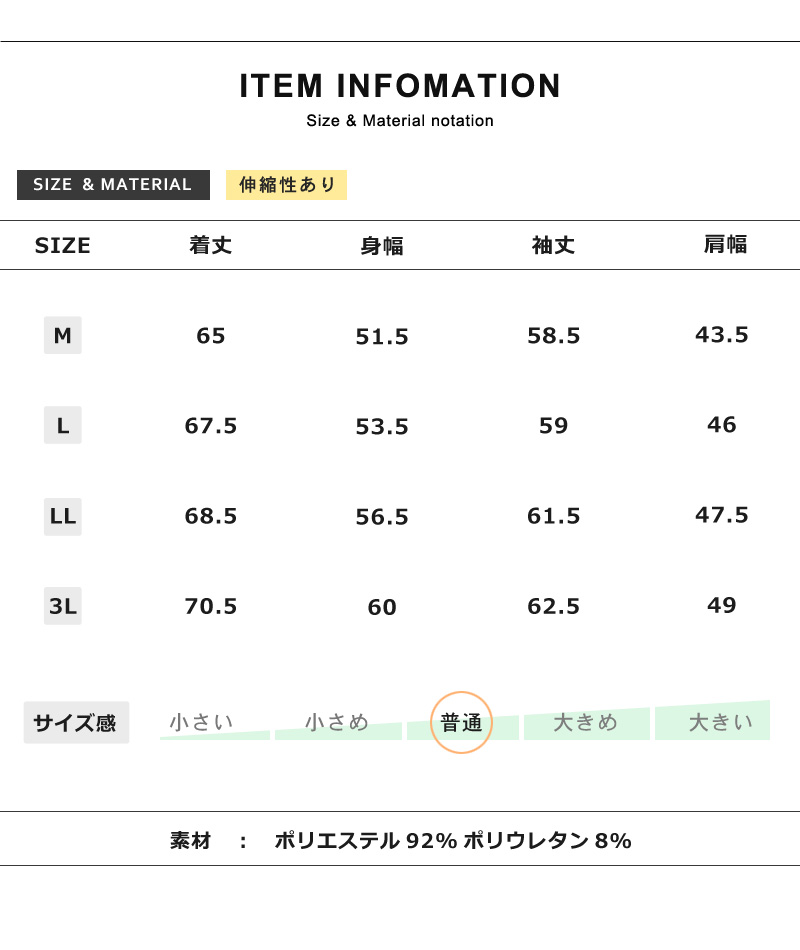800x950 pixels.
Task: Choose 小さい on the size-feel scale
Action: pos(202,722)
